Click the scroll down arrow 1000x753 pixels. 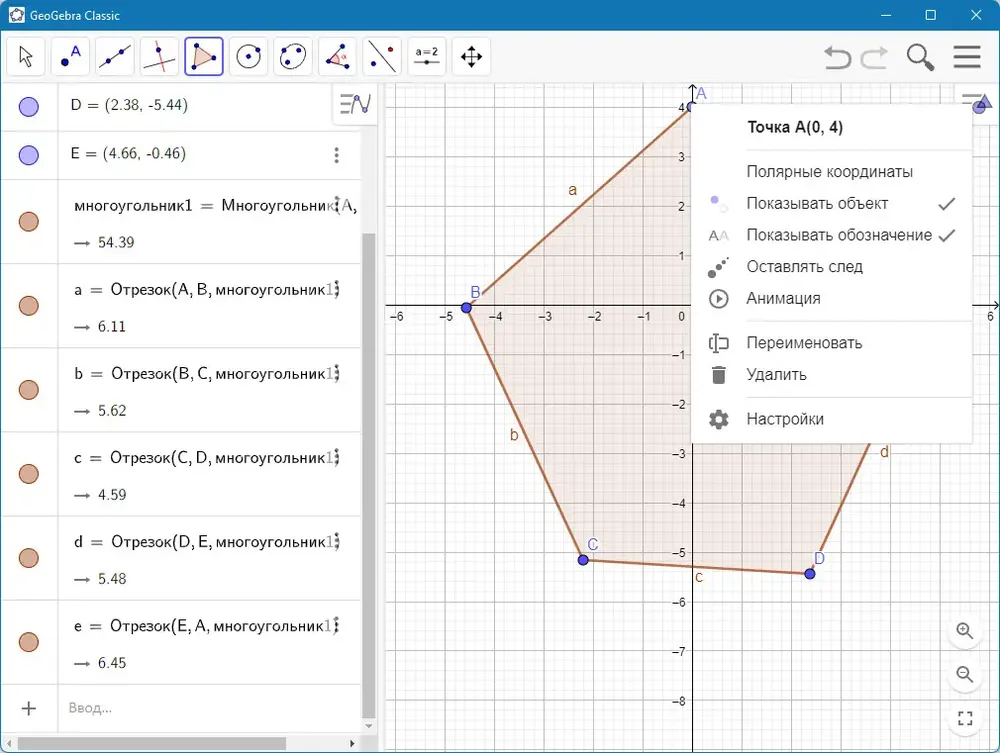(369, 726)
